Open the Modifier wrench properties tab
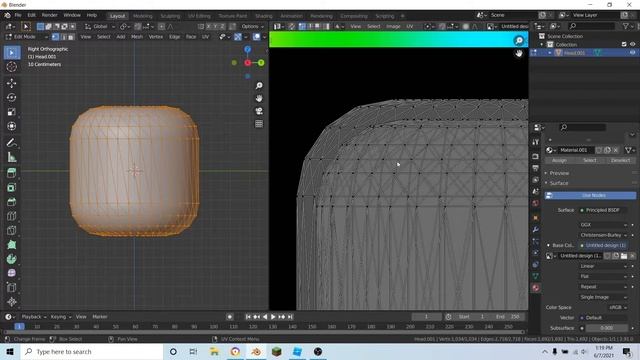The width and height of the screenshot is (640, 360). [536, 229]
